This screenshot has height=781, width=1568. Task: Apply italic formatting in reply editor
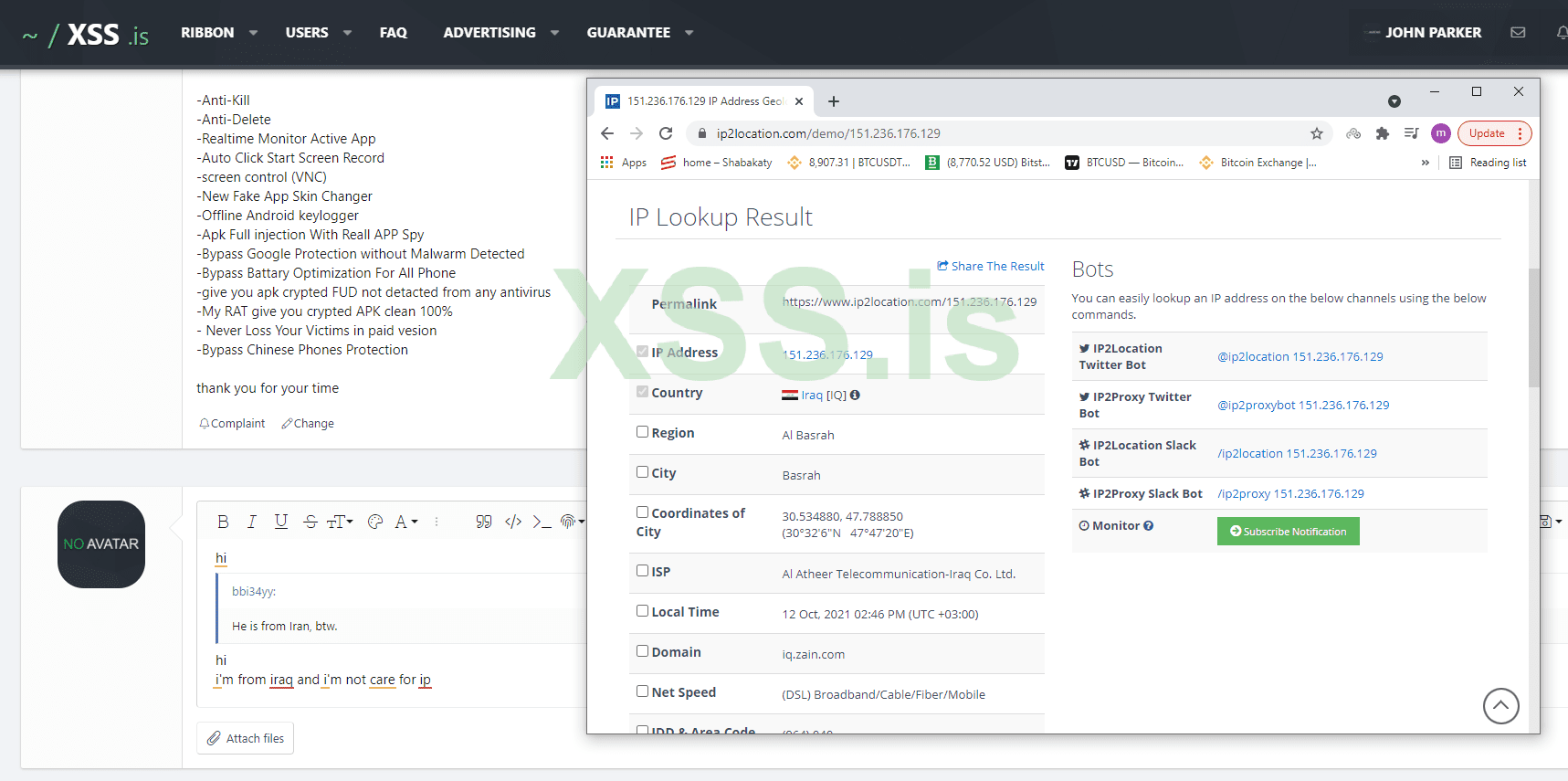pos(252,522)
